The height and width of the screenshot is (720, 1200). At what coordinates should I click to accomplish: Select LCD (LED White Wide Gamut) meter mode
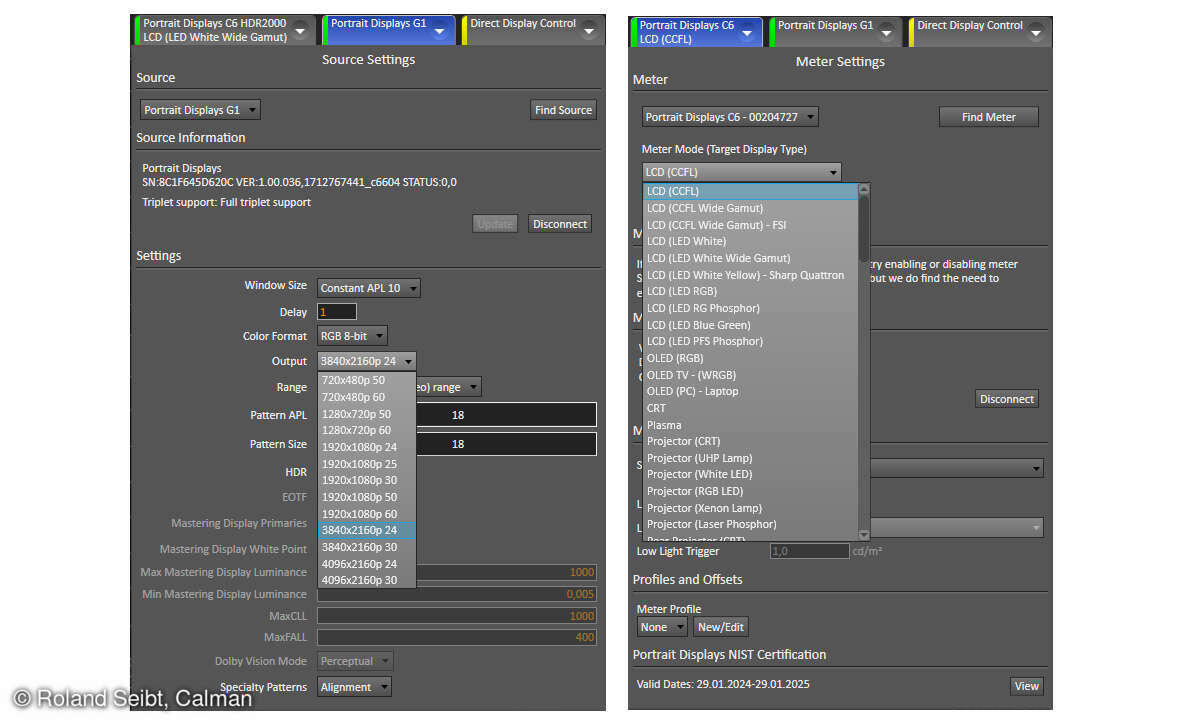click(x=750, y=258)
